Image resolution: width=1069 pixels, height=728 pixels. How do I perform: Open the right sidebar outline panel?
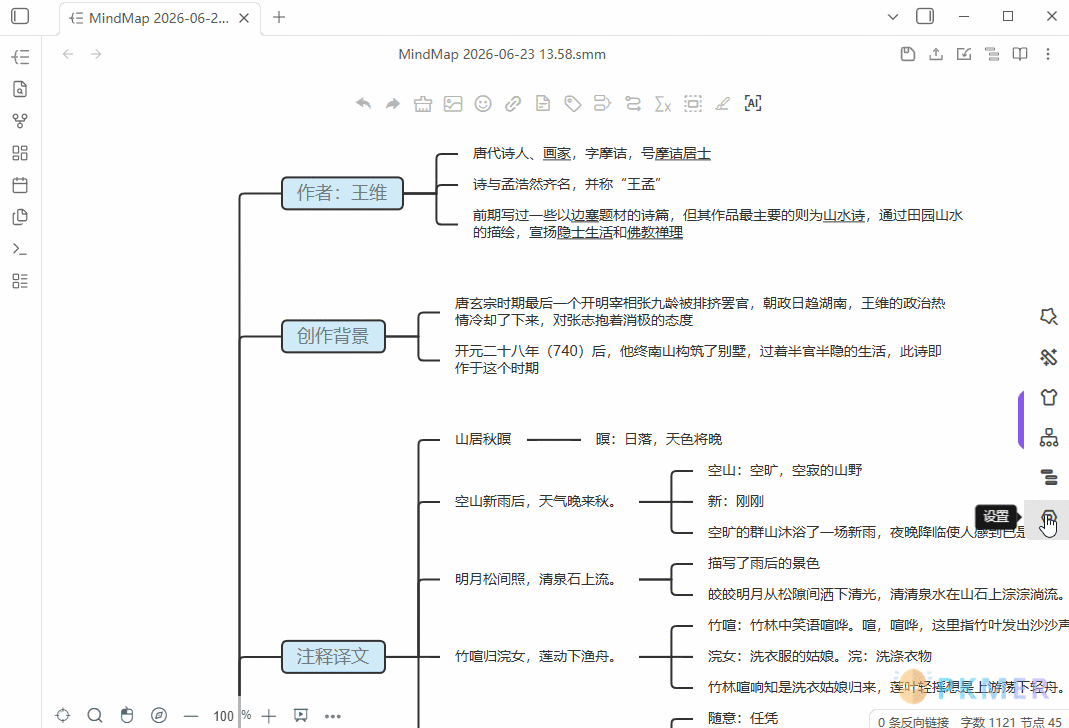click(1049, 477)
